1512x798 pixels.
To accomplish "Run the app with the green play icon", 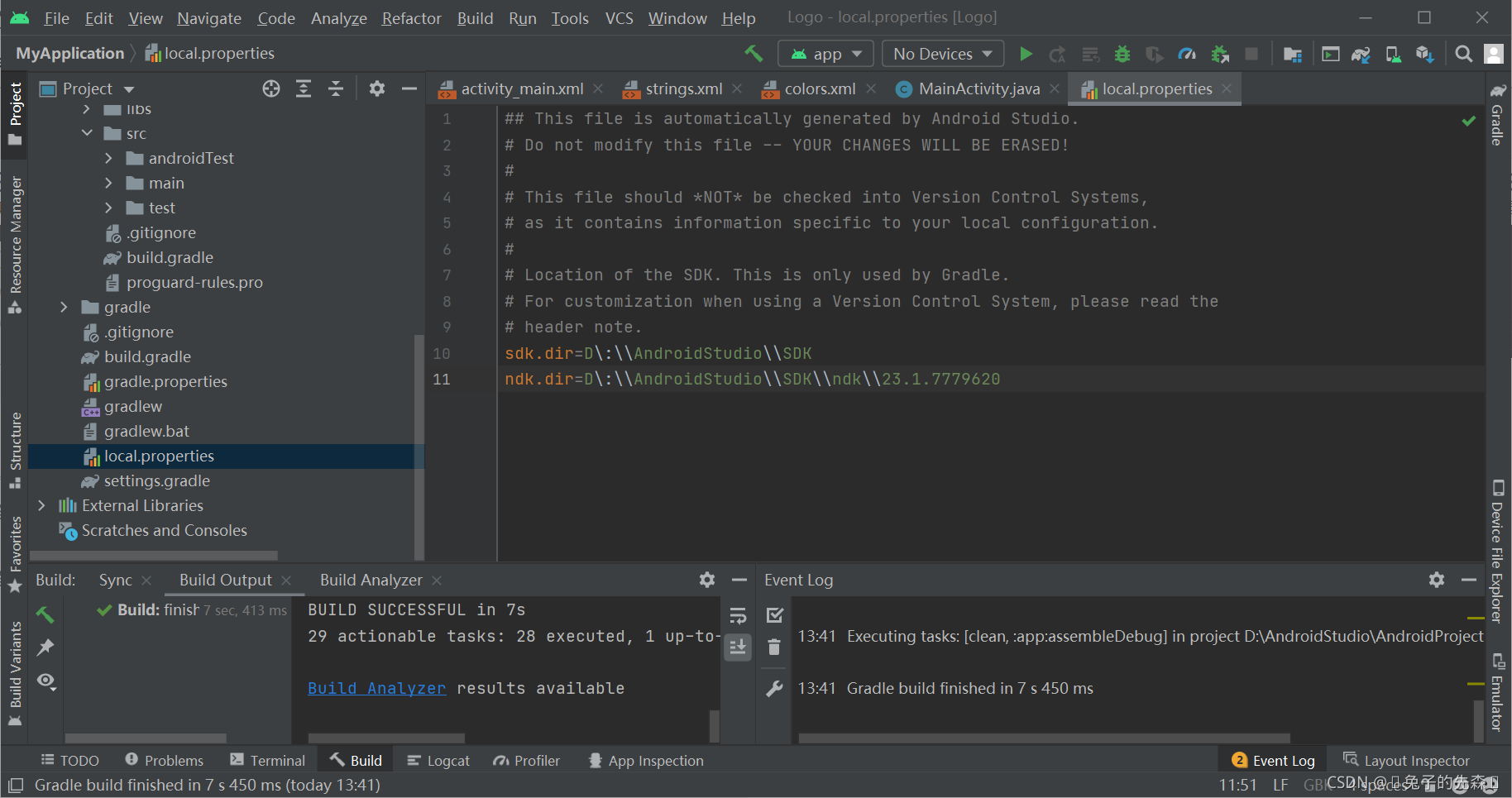I will tap(1026, 54).
